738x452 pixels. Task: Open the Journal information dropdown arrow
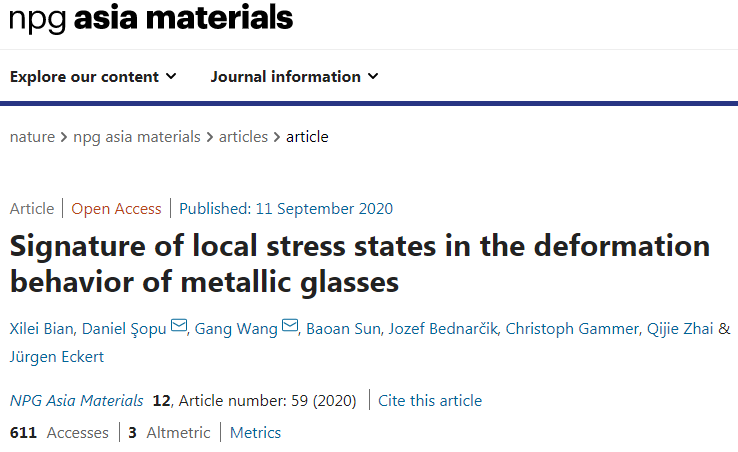click(373, 77)
